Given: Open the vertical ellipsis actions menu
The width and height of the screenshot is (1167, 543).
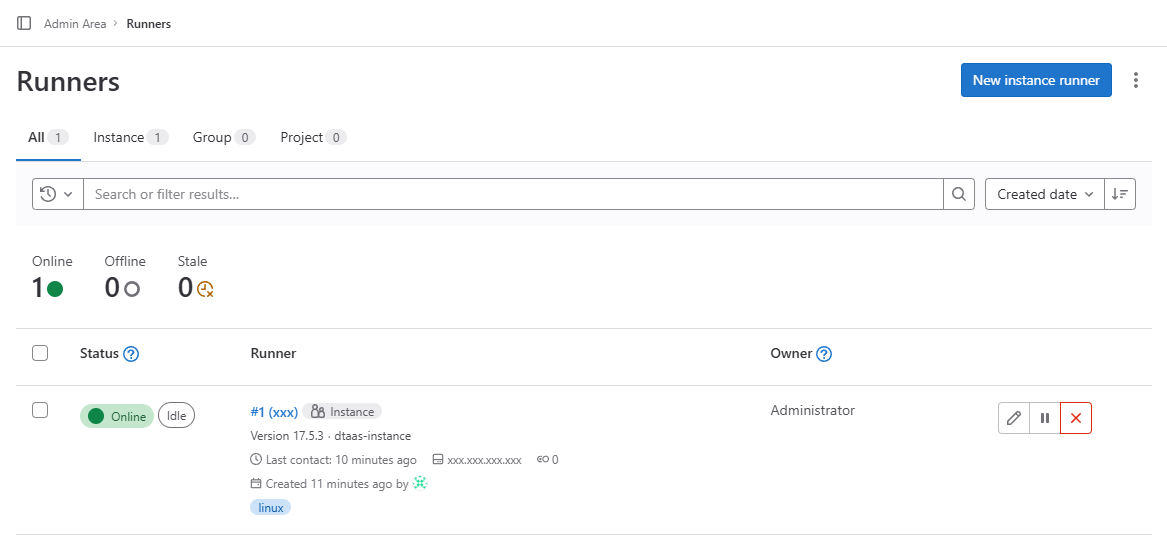Looking at the screenshot, I should [x=1135, y=80].
